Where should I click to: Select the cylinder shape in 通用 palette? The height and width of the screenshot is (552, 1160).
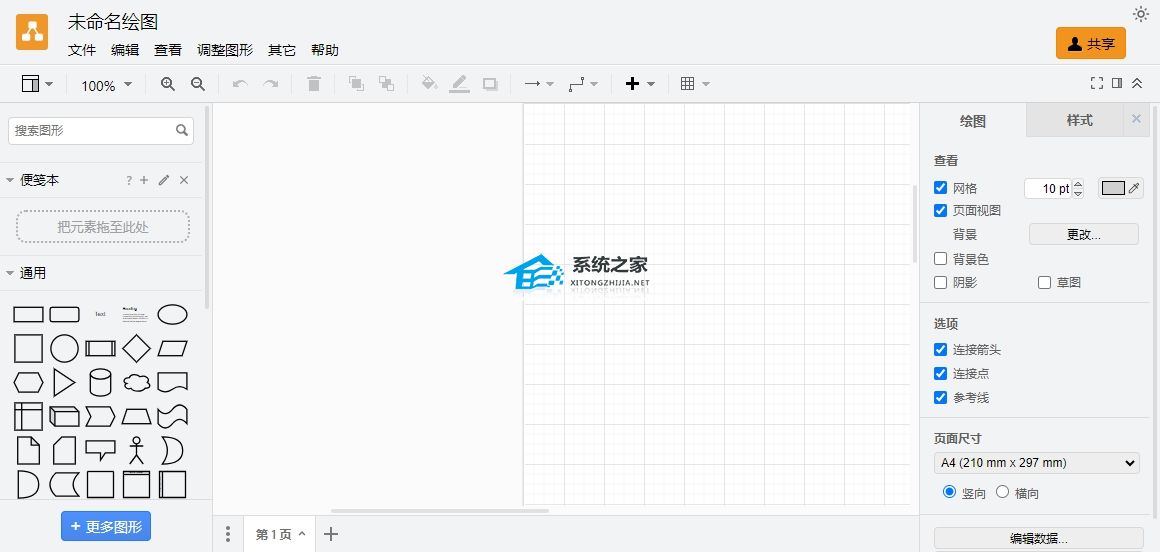[100, 382]
